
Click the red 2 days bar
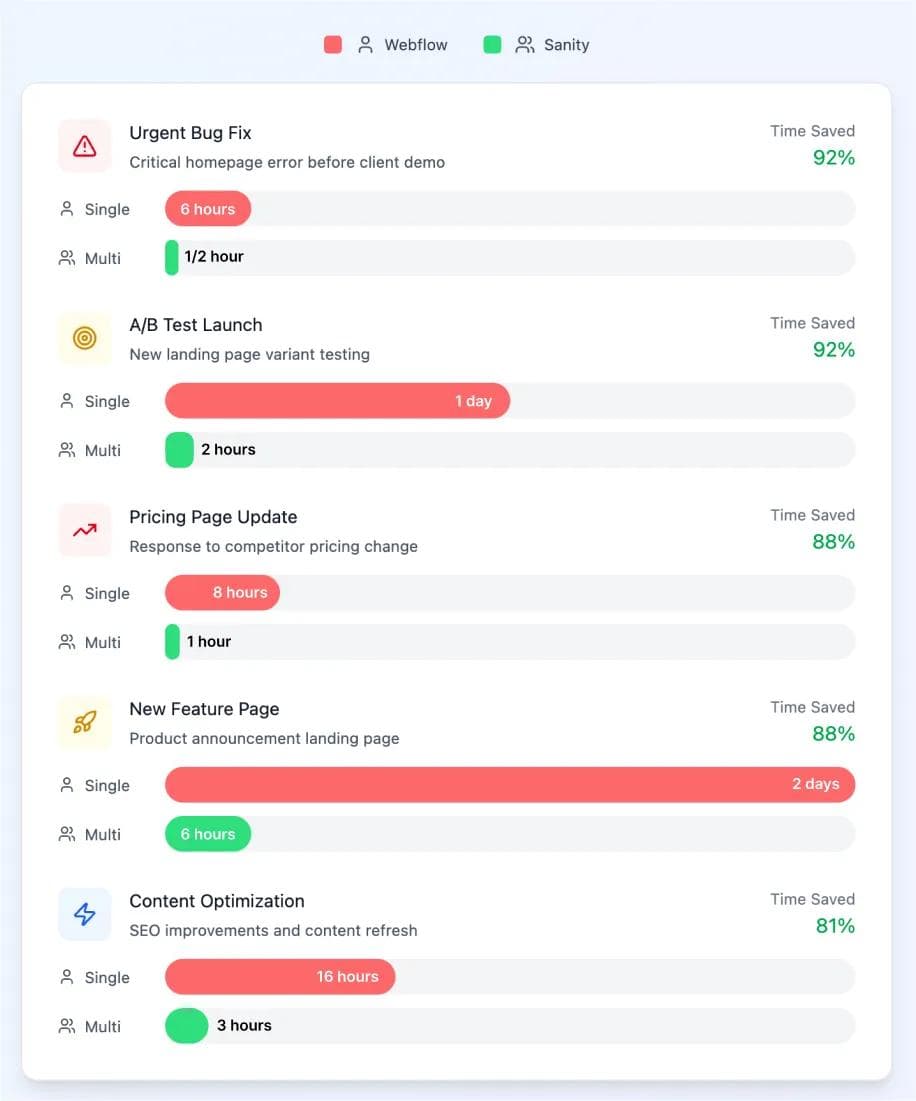510,785
